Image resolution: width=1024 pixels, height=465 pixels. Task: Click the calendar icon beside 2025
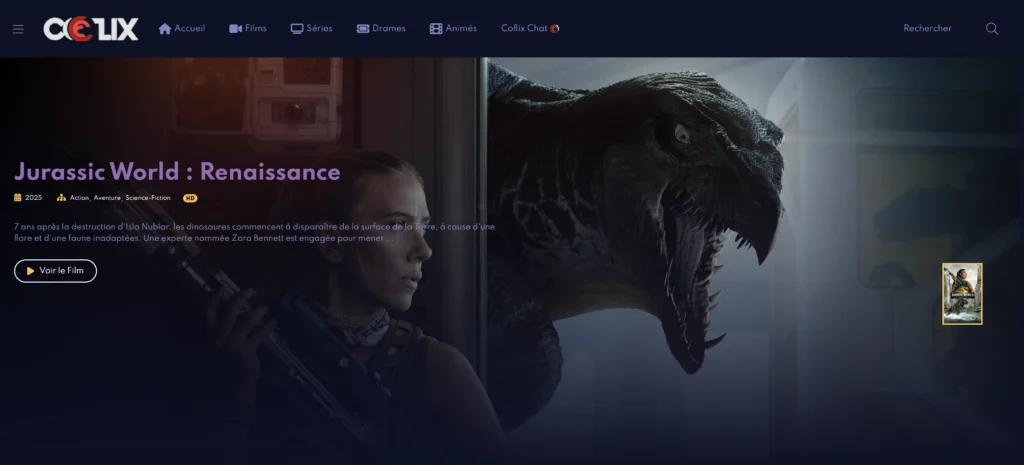[x=18, y=198]
